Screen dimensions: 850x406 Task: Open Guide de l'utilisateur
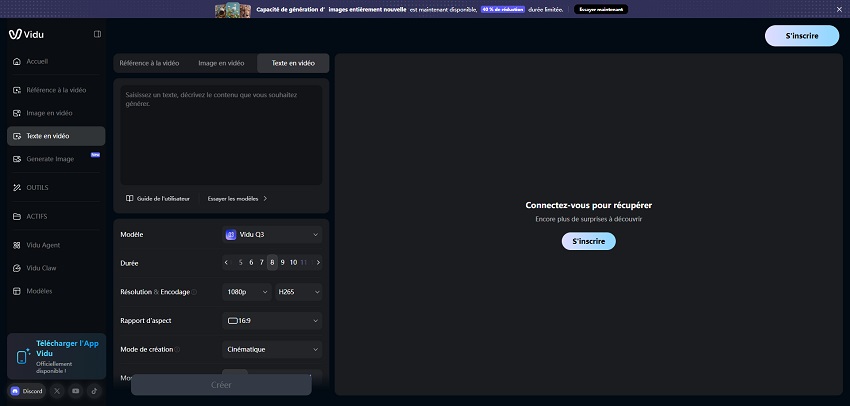click(x=158, y=198)
